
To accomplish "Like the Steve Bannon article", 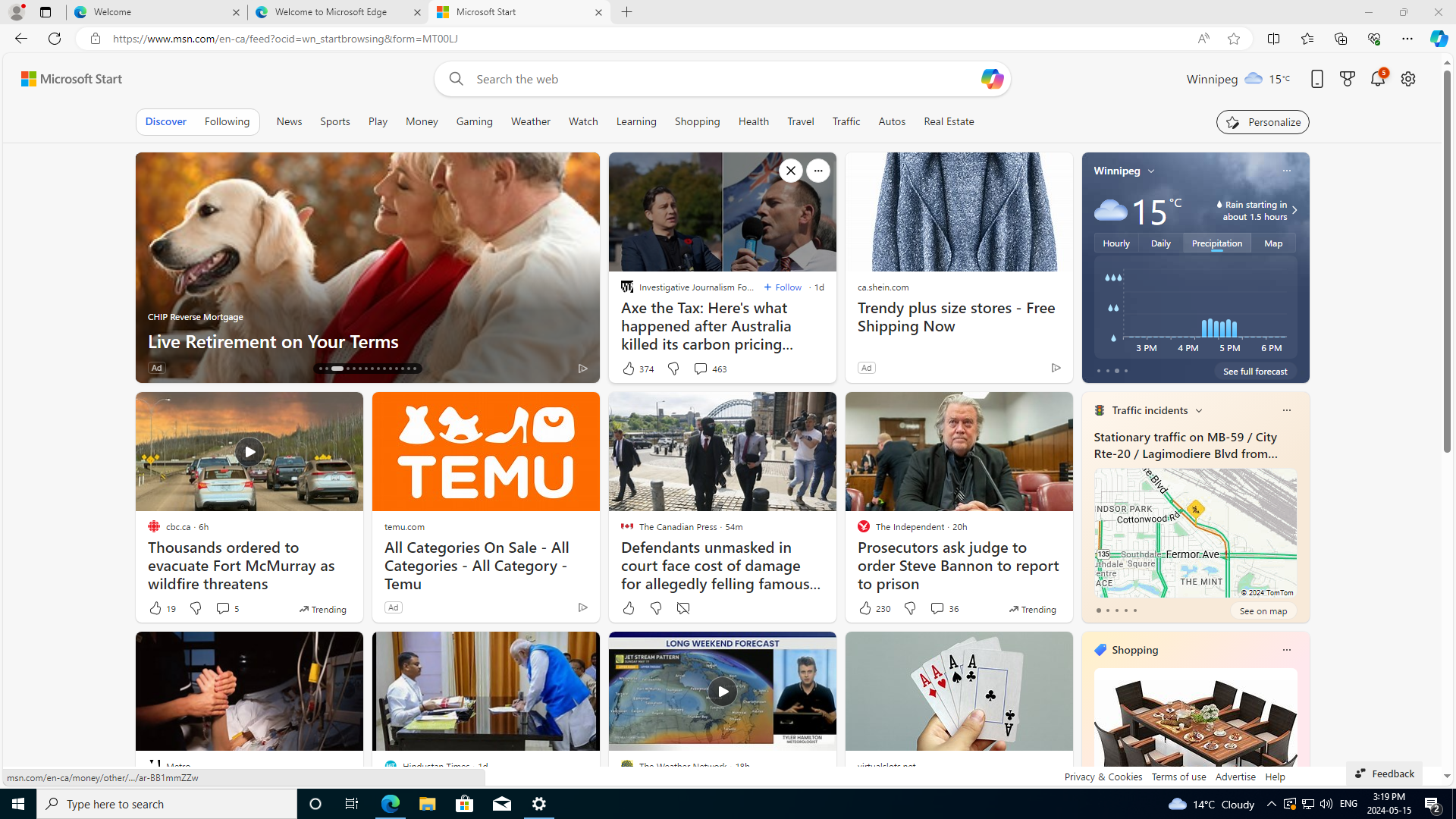I will (864, 608).
